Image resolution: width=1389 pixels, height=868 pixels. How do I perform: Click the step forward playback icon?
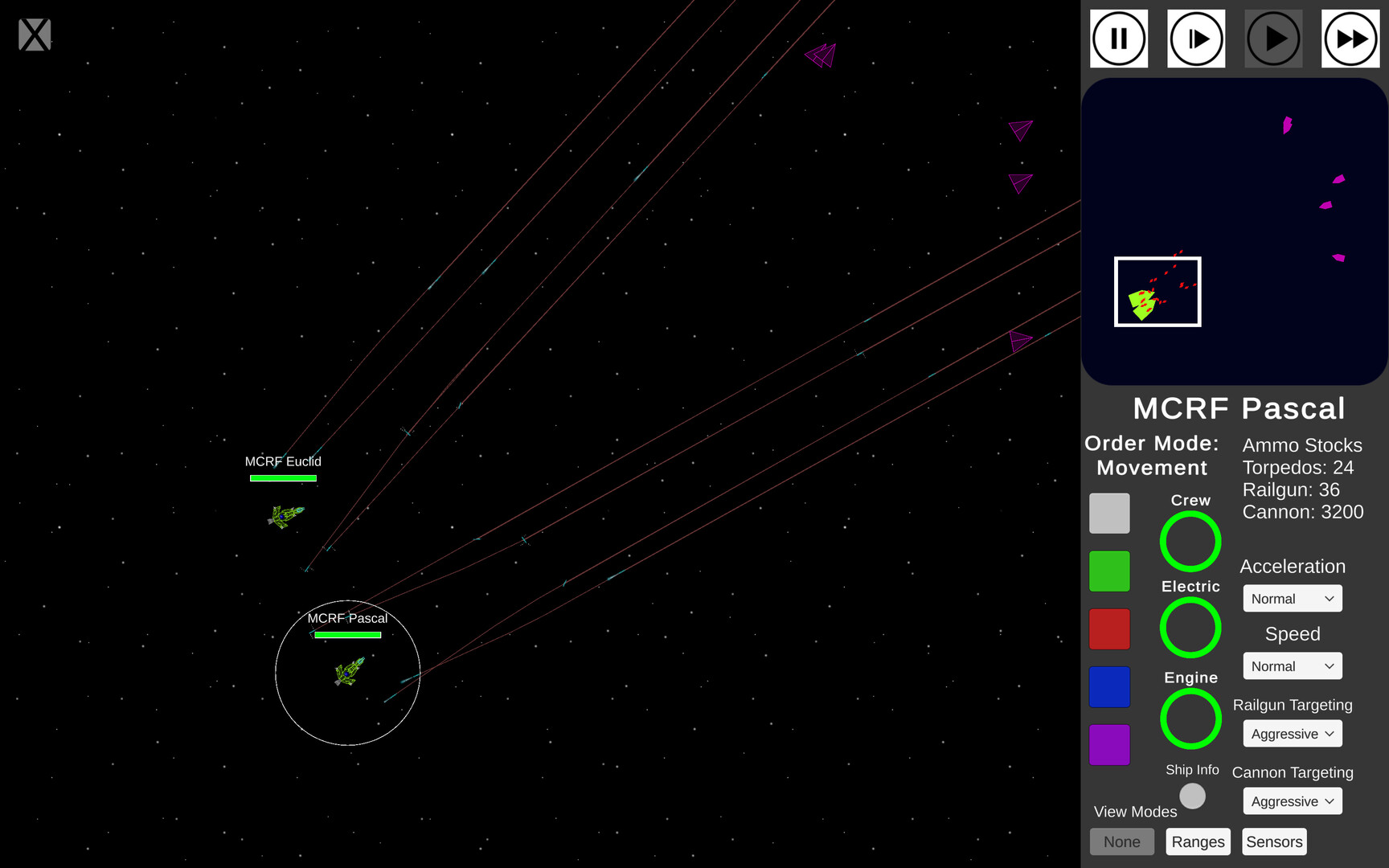pyautogui.click(x=1195, y=38)
